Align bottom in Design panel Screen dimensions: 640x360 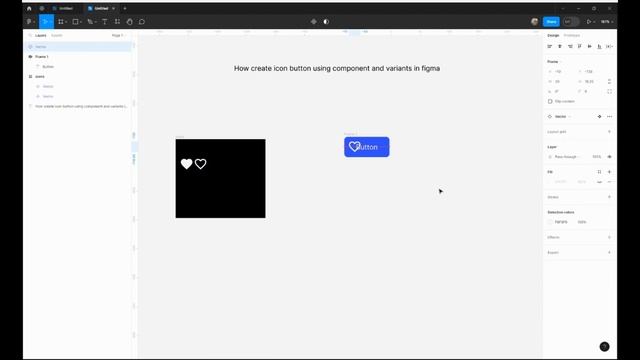(599, 47)
